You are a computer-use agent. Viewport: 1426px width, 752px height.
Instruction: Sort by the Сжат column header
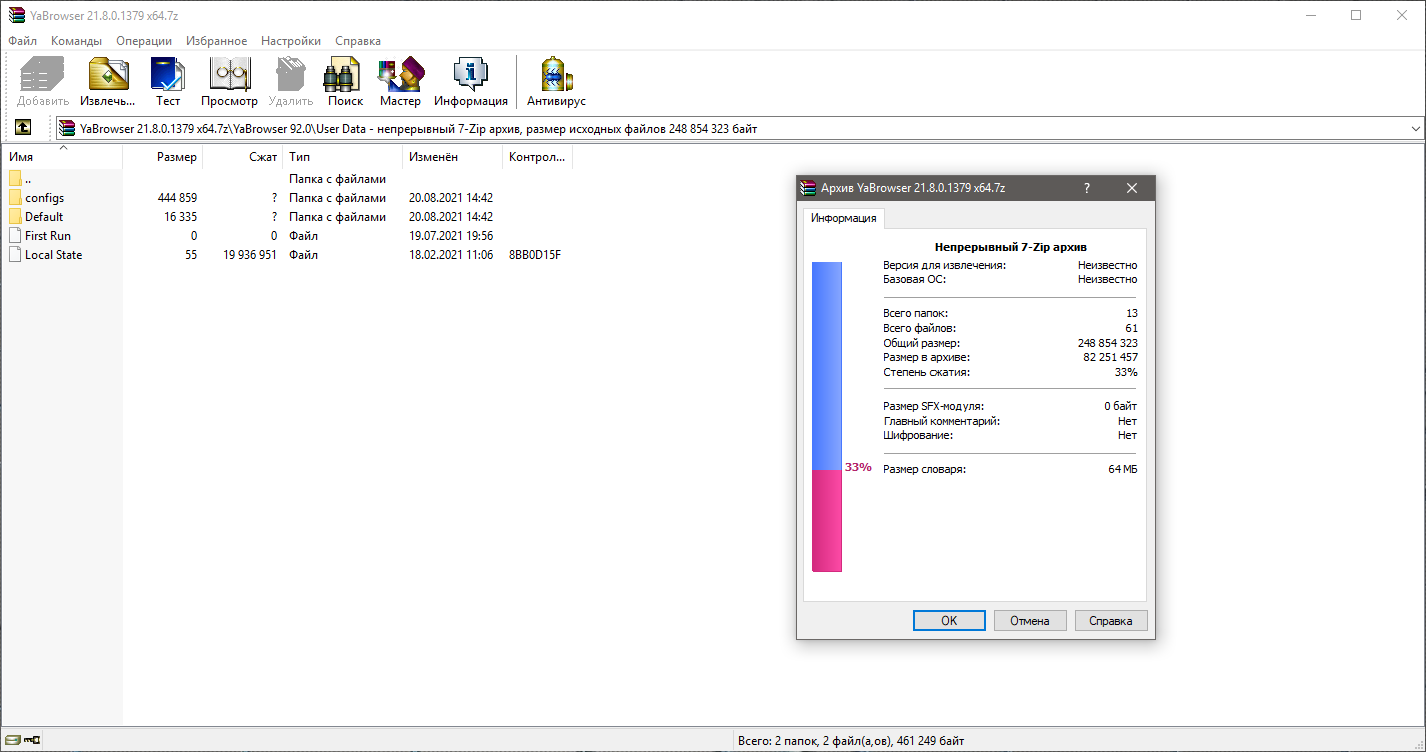[243, 157]
